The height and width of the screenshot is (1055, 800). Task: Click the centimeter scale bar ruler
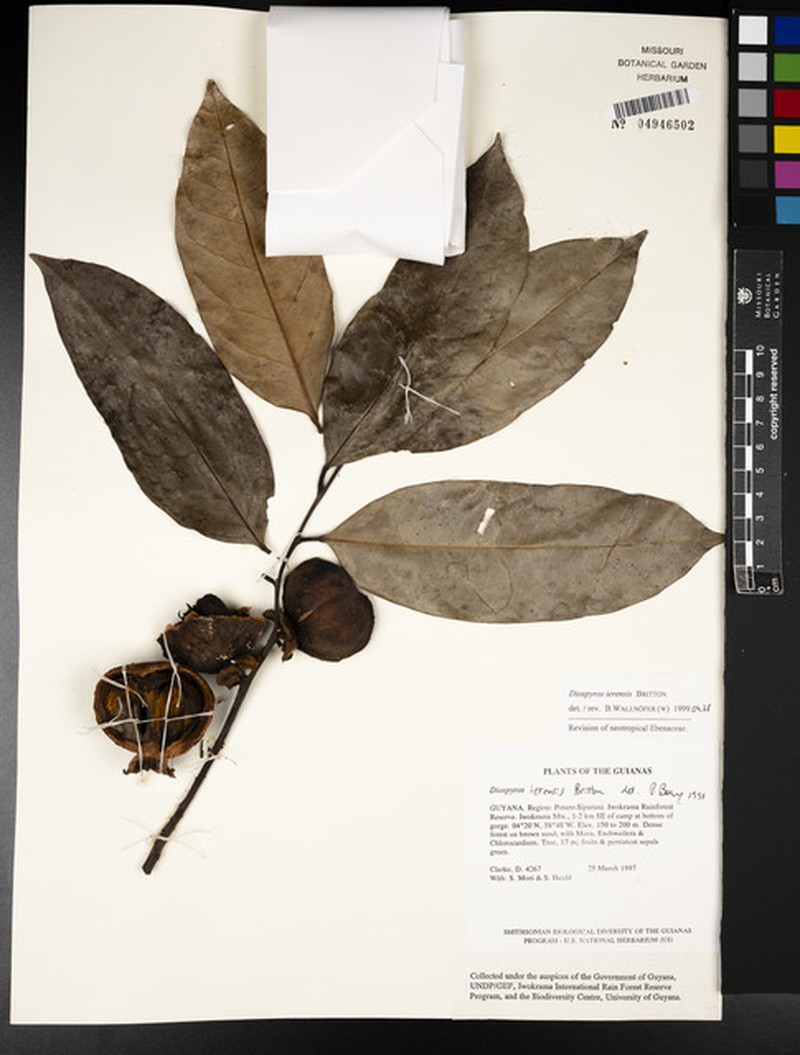coord(758,421)
